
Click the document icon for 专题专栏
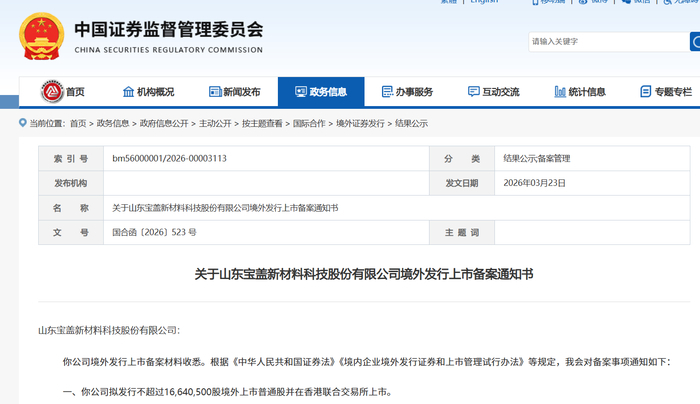646,92
